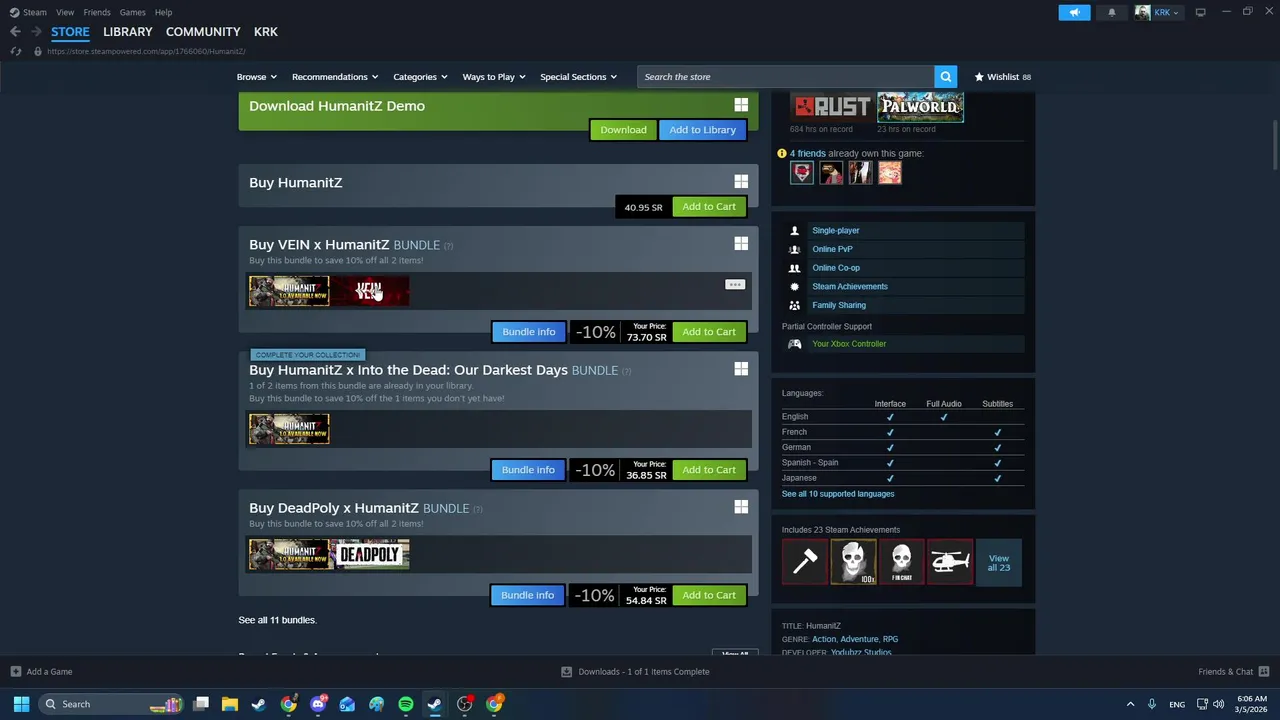Image resolution: width=1280 pixels, height=720 pixels.
Task: Open the first friend avatar
Action: (x=802, y=173)
